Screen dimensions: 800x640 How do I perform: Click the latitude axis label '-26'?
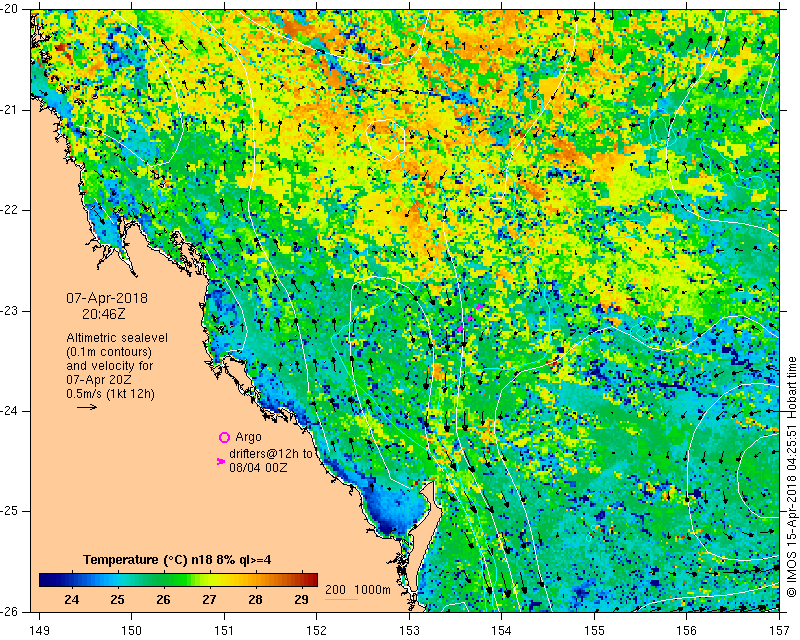[x=10, y=611]
